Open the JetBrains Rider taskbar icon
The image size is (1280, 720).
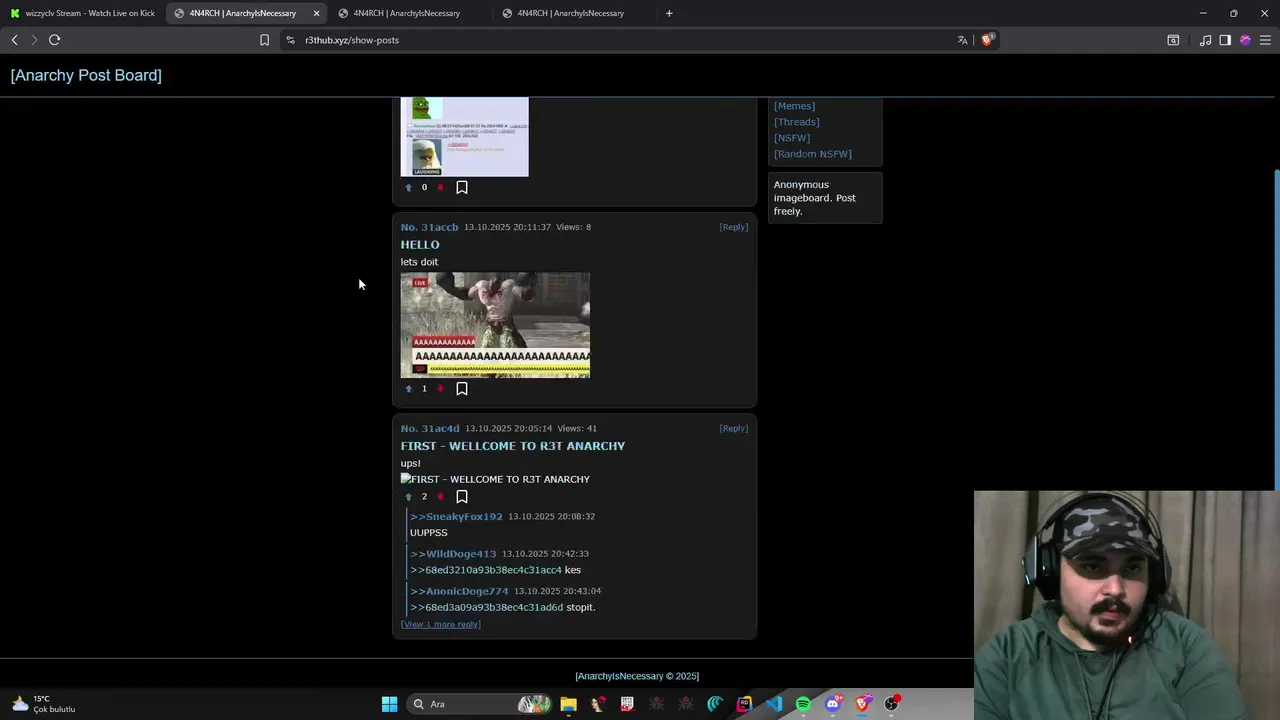click(744, 704)
